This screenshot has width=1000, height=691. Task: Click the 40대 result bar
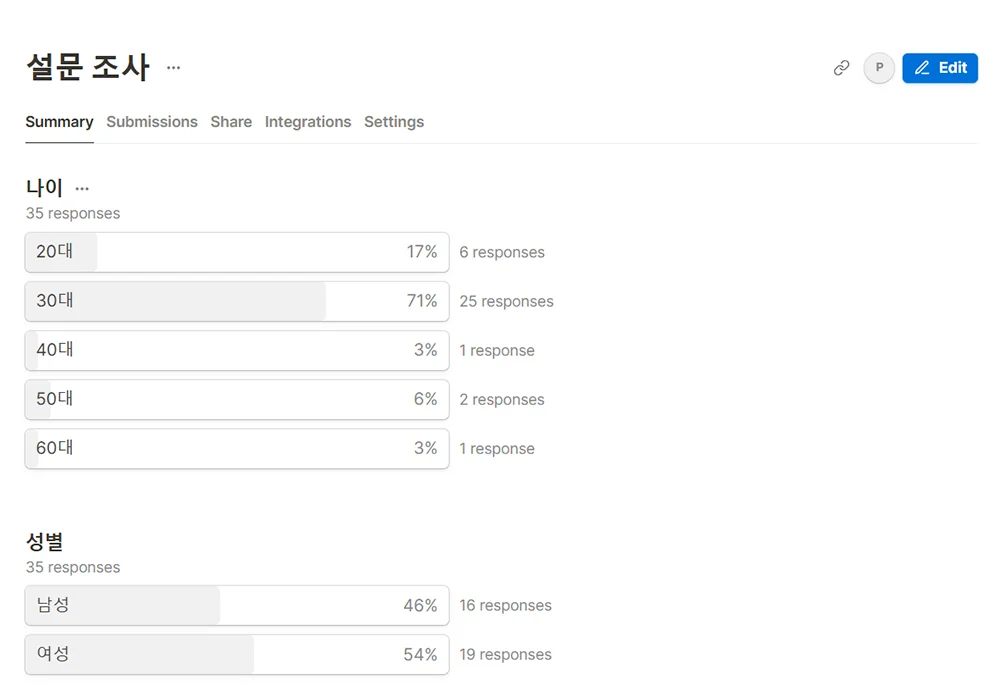click(x=237, y=350)
